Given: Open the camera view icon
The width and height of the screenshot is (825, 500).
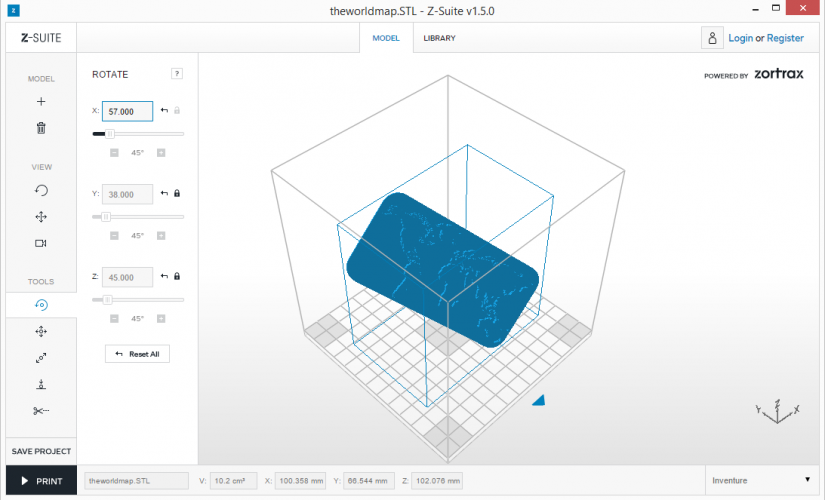Looking at the screenshot, I should tap(41, 243).
